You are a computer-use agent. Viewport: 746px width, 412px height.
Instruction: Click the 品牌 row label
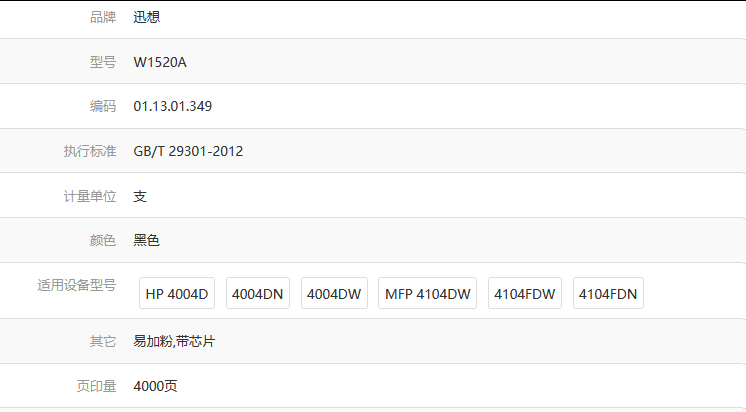(102, 17)
